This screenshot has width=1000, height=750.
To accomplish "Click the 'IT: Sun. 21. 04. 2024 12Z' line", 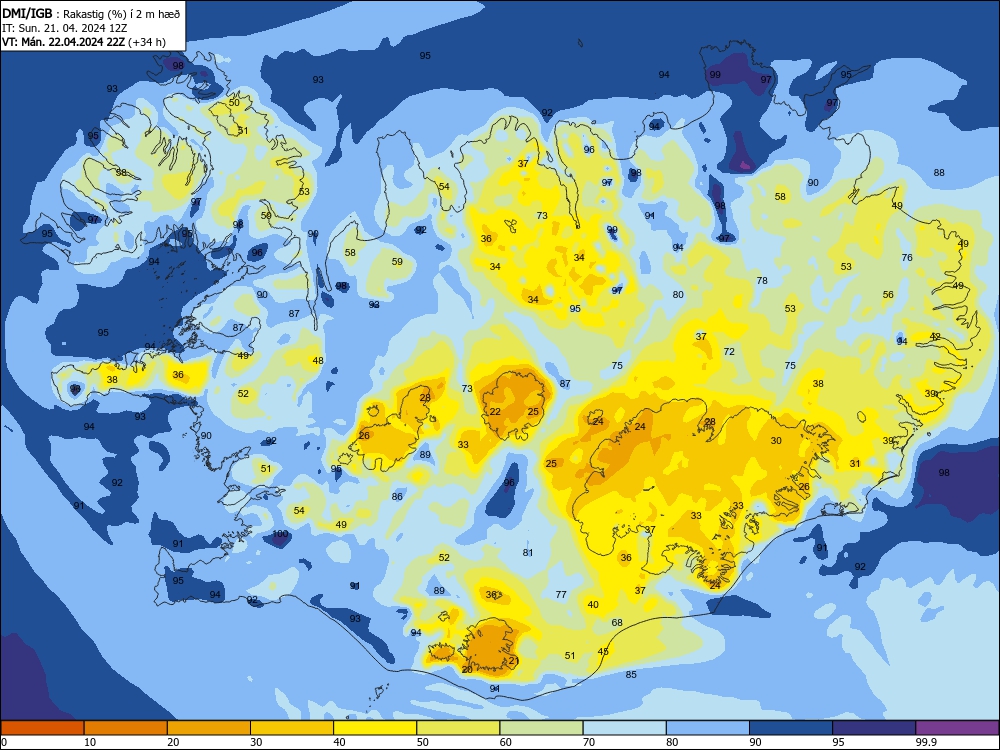I will coord(64,28).
